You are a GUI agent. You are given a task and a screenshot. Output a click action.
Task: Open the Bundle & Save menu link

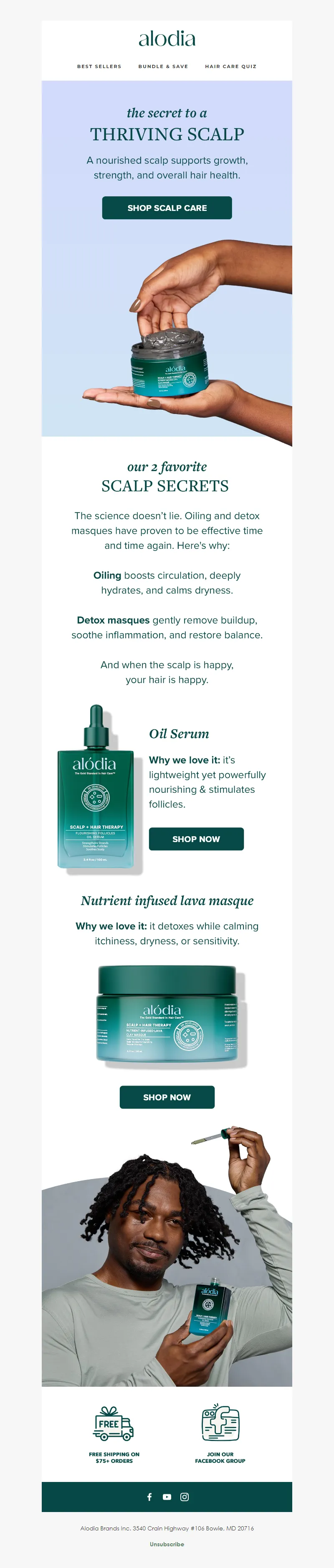click(x=163, y=66)
